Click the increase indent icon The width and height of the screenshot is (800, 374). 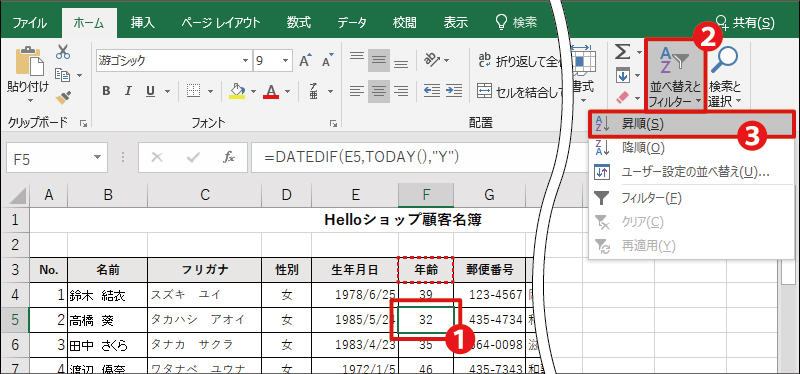click(x=453, y=91)
